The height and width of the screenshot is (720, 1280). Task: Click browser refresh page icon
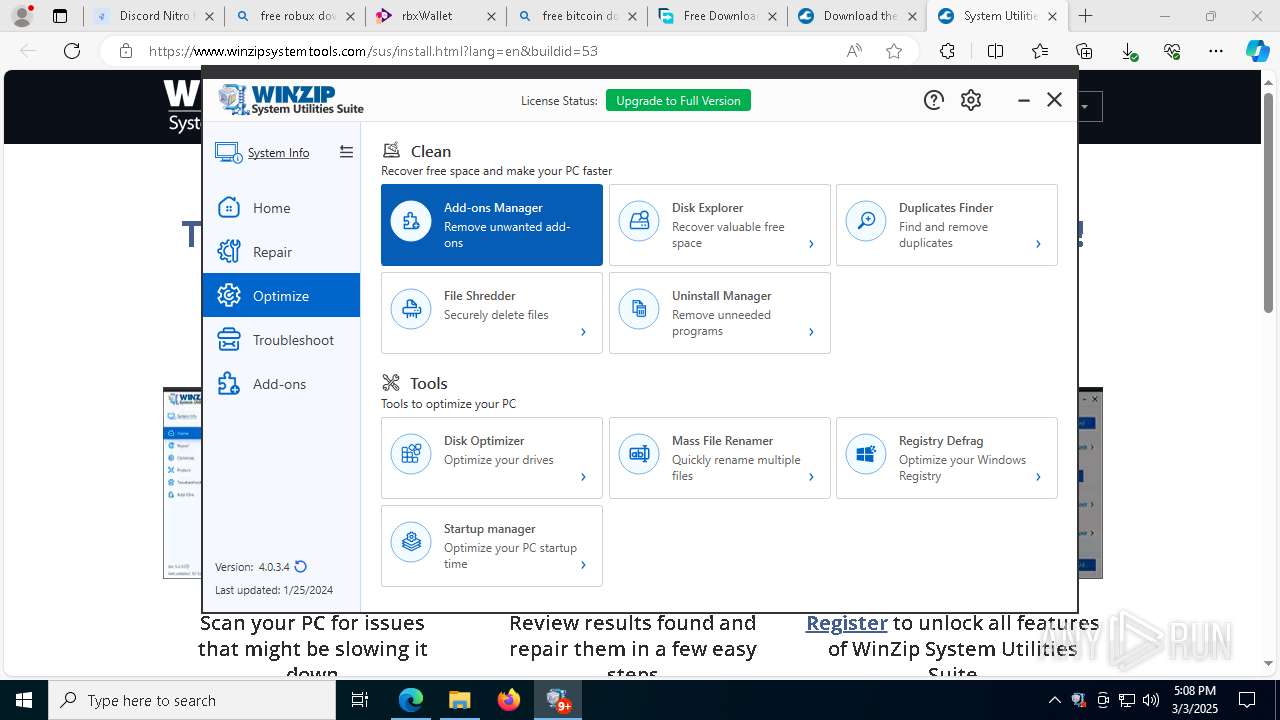[72, 51]
